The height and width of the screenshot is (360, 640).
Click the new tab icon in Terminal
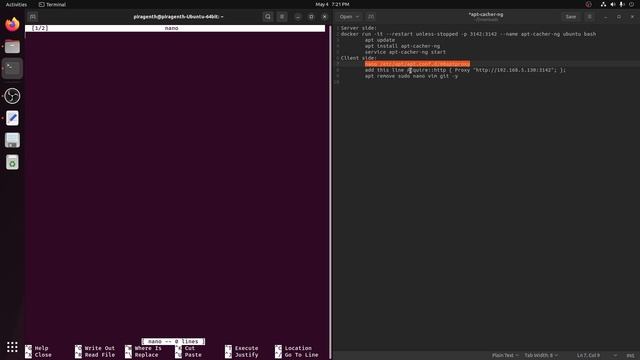coord(33,17)
